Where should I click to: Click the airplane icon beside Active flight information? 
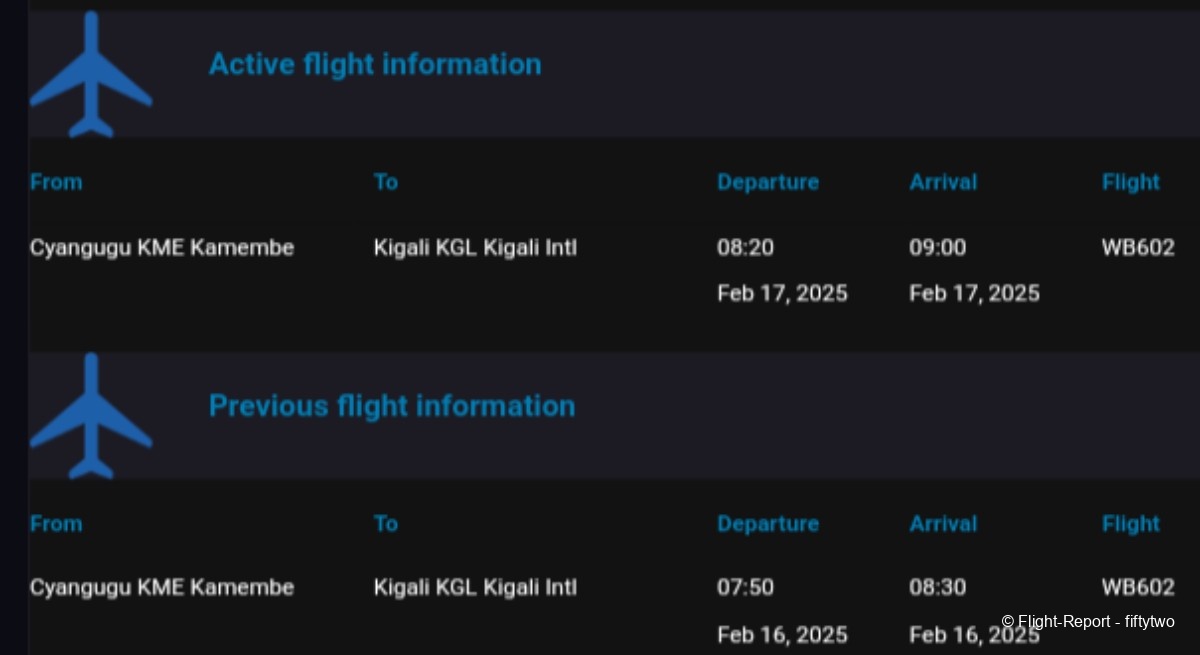[91, 74]
